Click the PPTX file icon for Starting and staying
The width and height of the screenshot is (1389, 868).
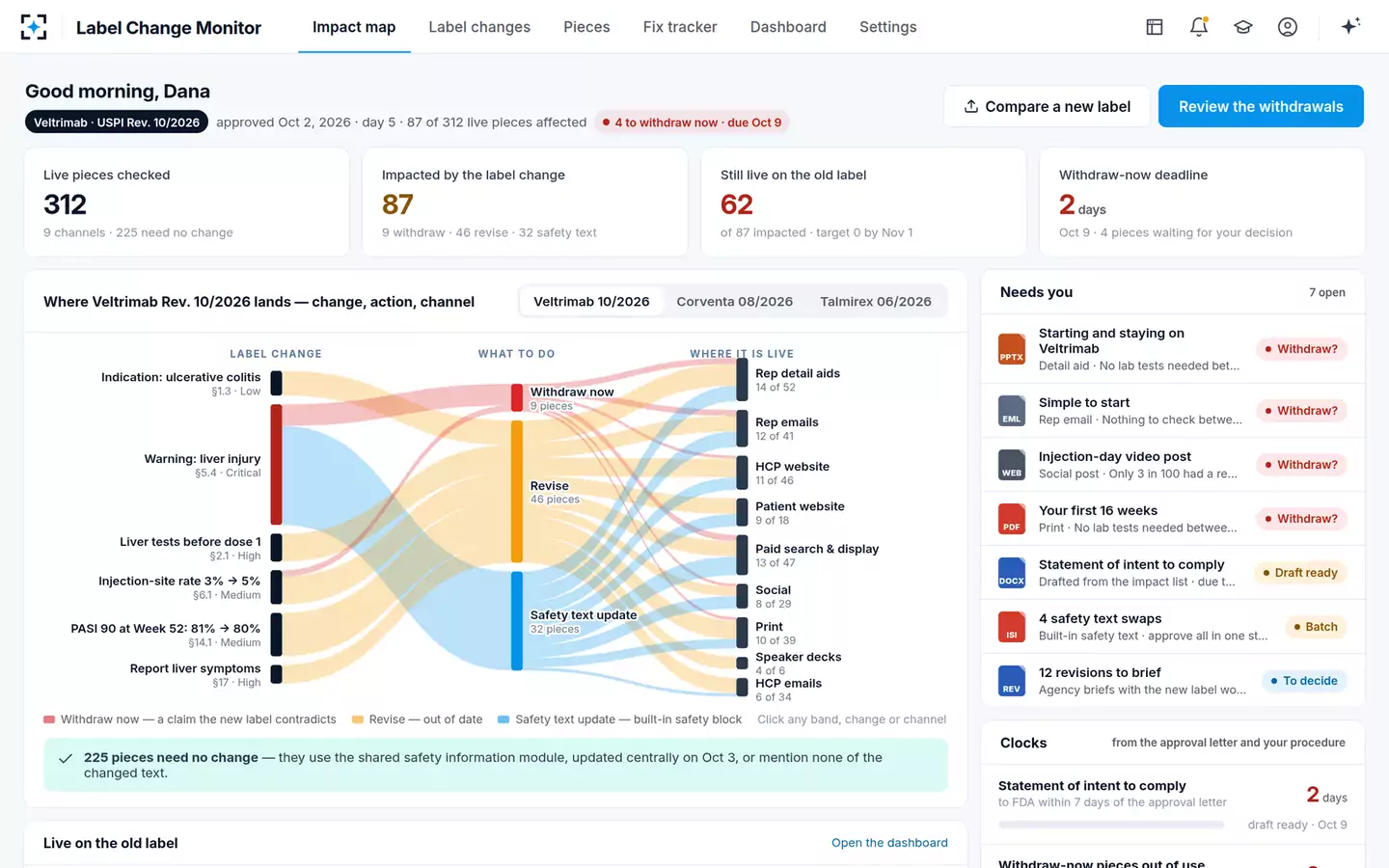[x=1012, y=349]
